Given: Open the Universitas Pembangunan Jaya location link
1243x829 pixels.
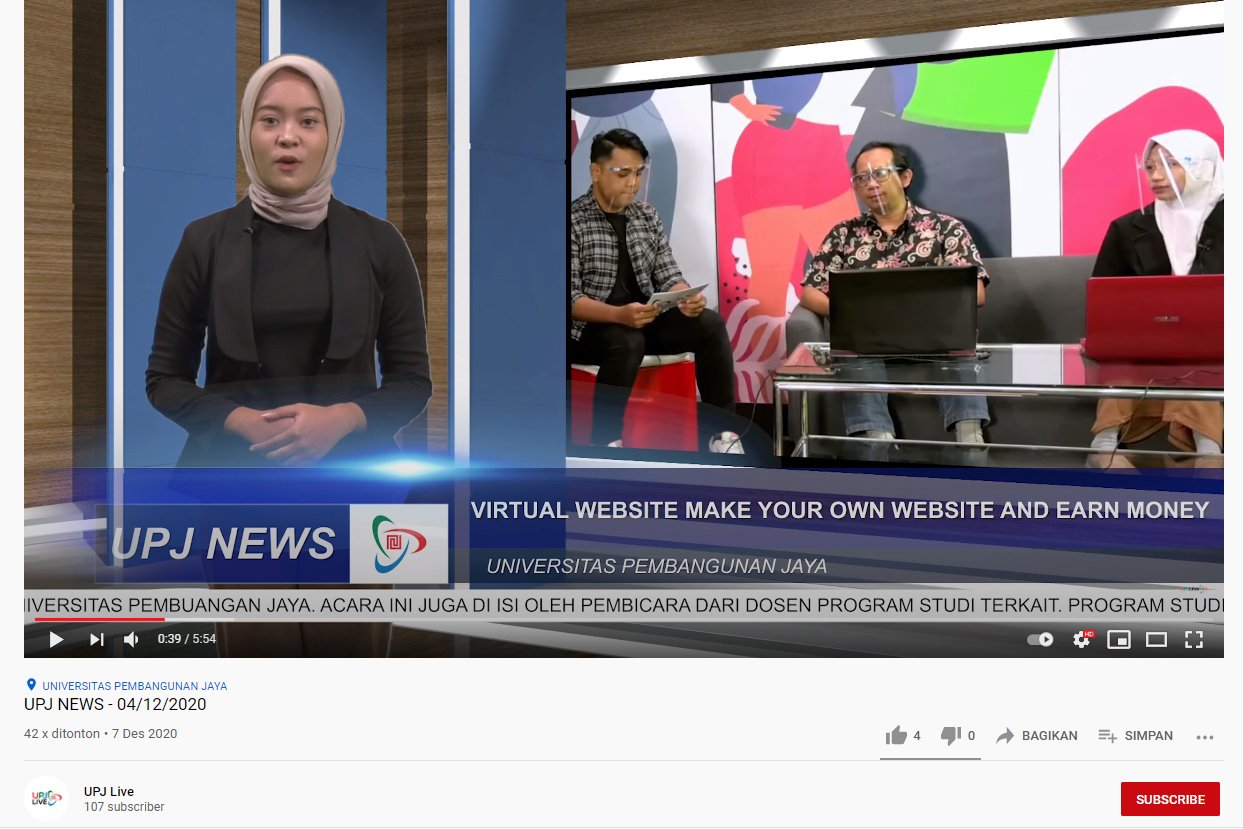Looking at the screenshot, I should 134,686.
